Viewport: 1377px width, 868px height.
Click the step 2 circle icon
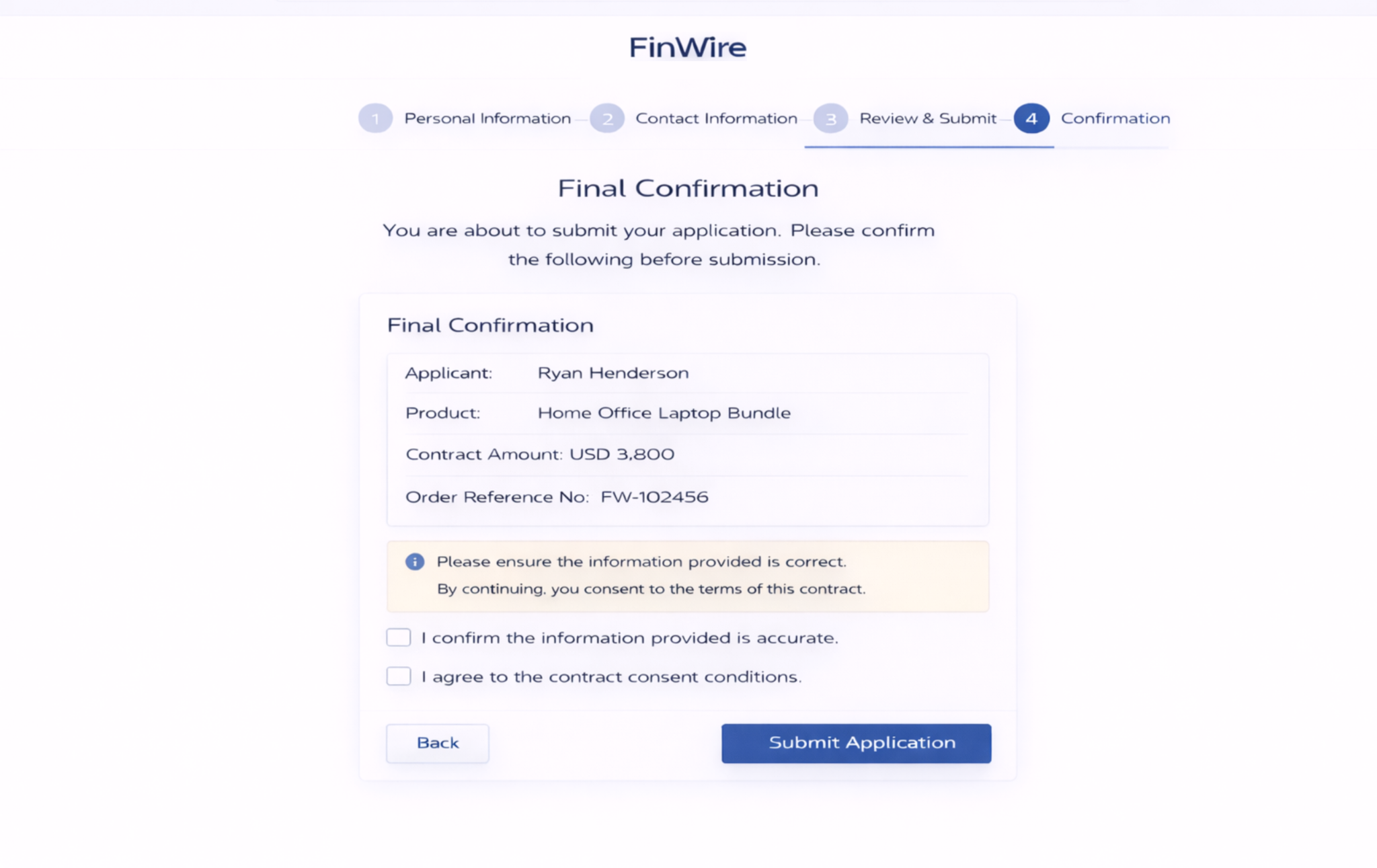tap(608, 118)
